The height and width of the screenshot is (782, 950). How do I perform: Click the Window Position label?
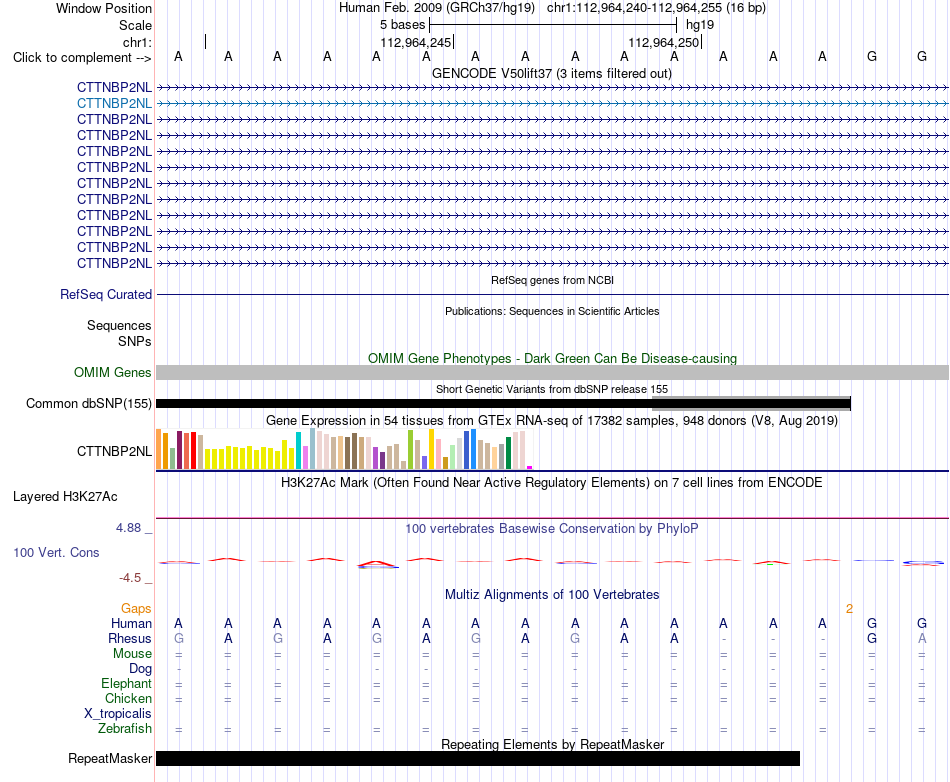[104, 8]
